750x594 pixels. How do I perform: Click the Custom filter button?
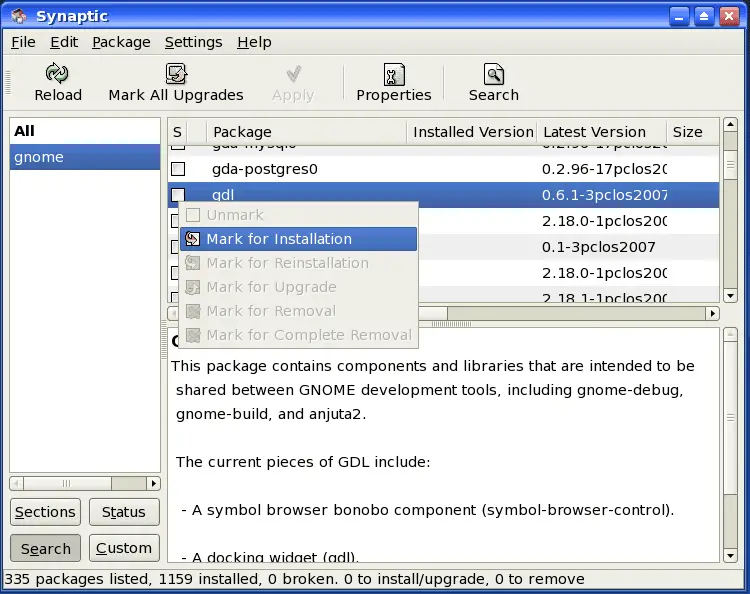point(124,548)
